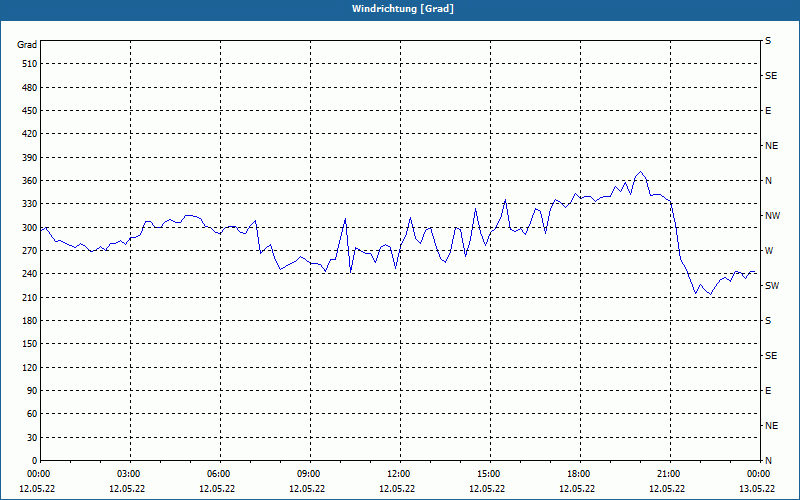Click the "Windrichtung [Grad]" chart title
This screenshot has height=500, width=800.
[x=403, y=9]
